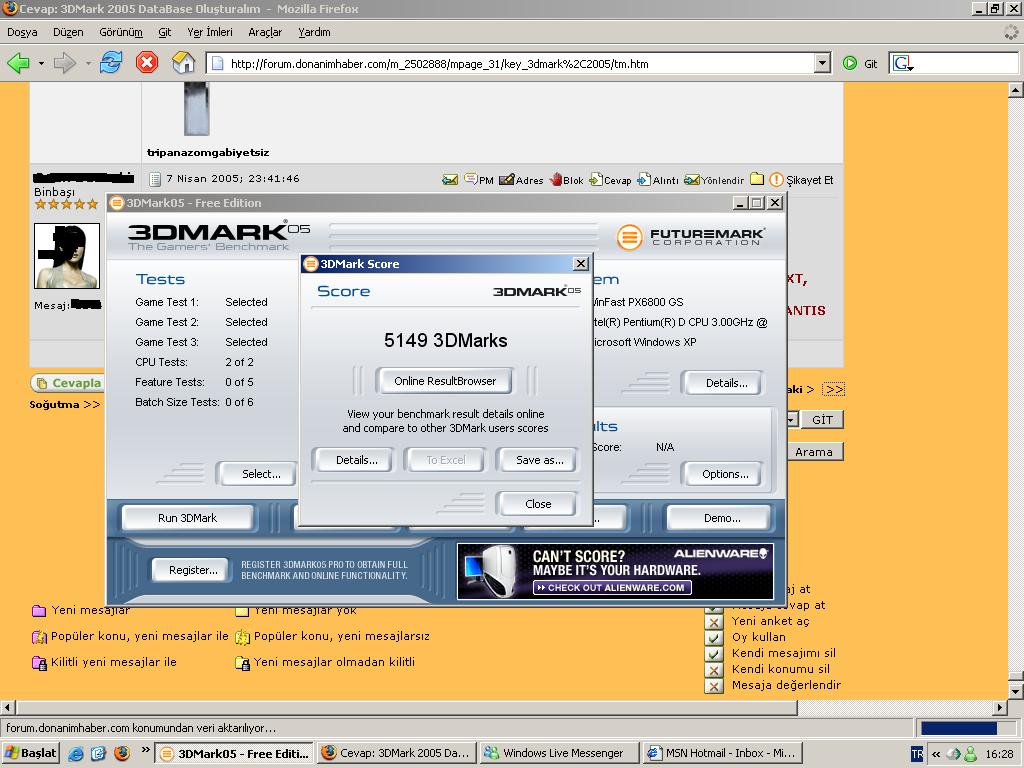Click the Kilitli yeni mesajlar ile icon
The image size is (1024, 768).
pos(39,663)
